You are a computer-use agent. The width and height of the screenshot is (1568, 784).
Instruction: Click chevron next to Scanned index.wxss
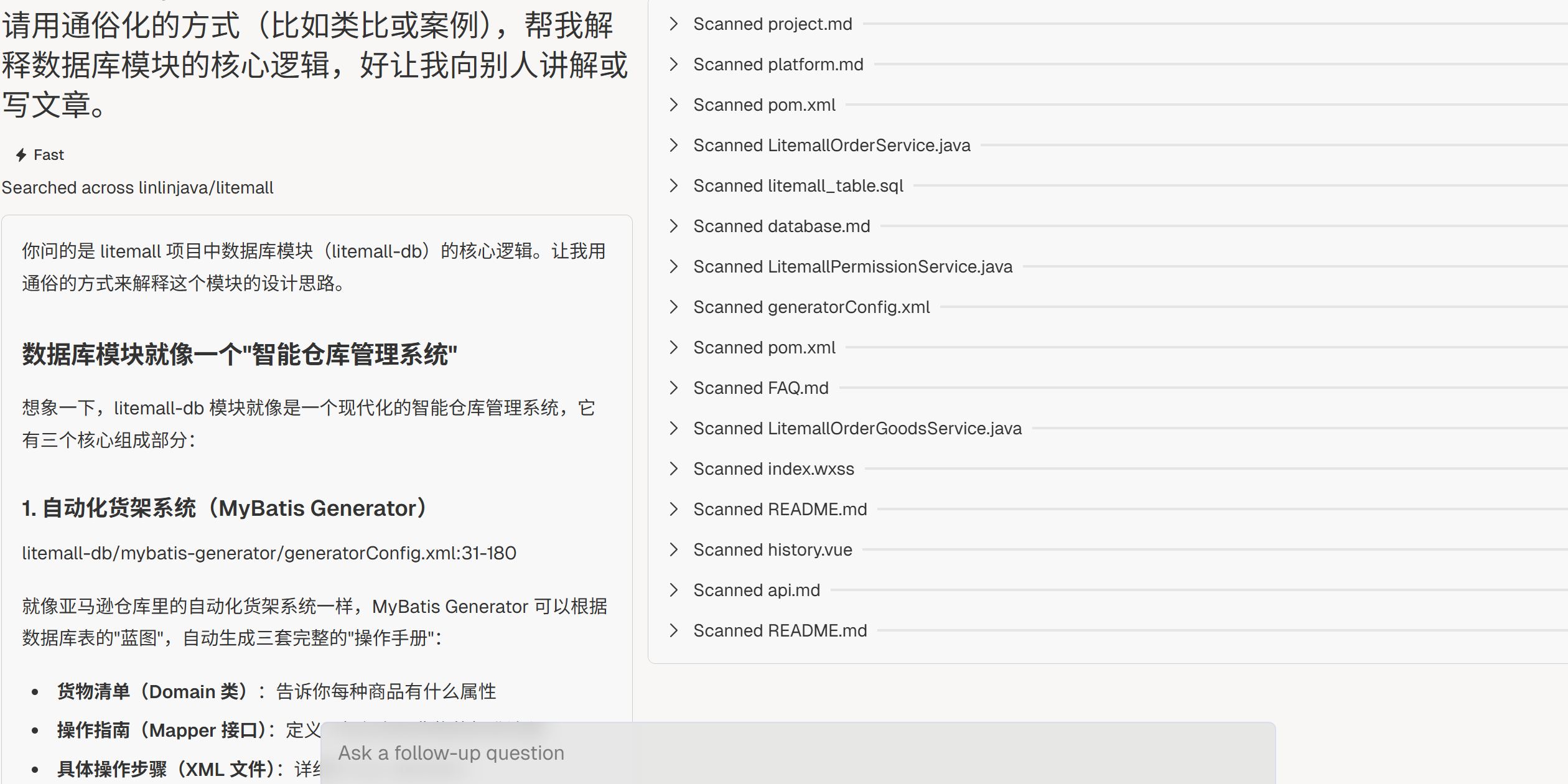673,469
